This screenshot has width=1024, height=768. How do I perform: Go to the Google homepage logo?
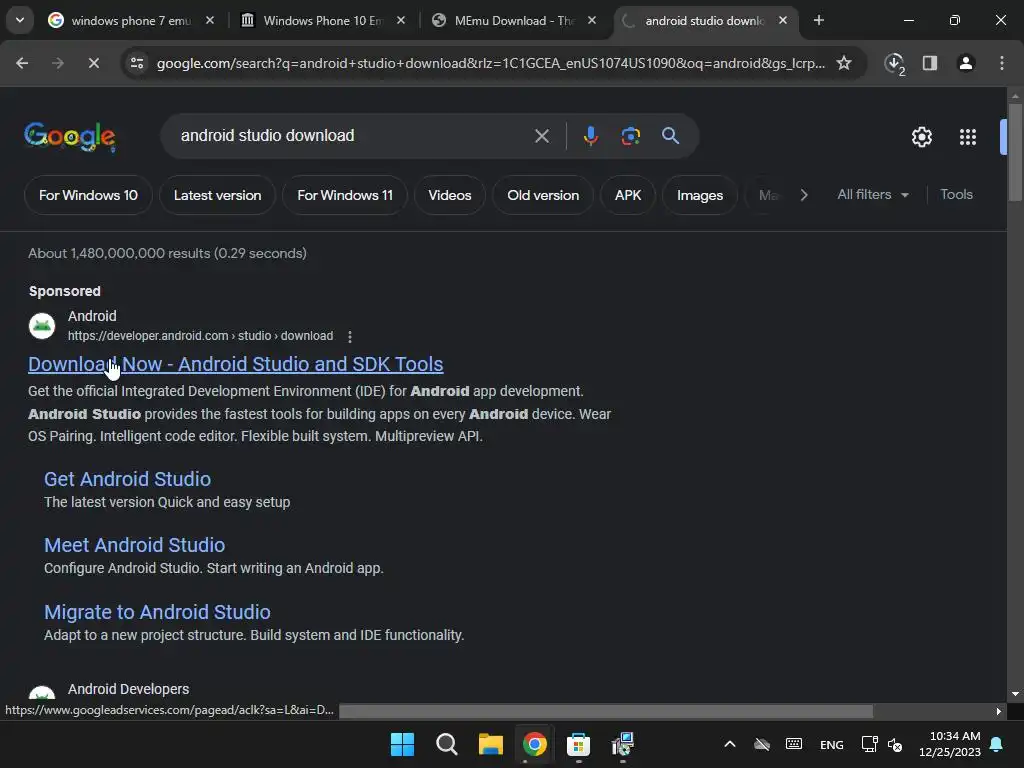[70, 136]
